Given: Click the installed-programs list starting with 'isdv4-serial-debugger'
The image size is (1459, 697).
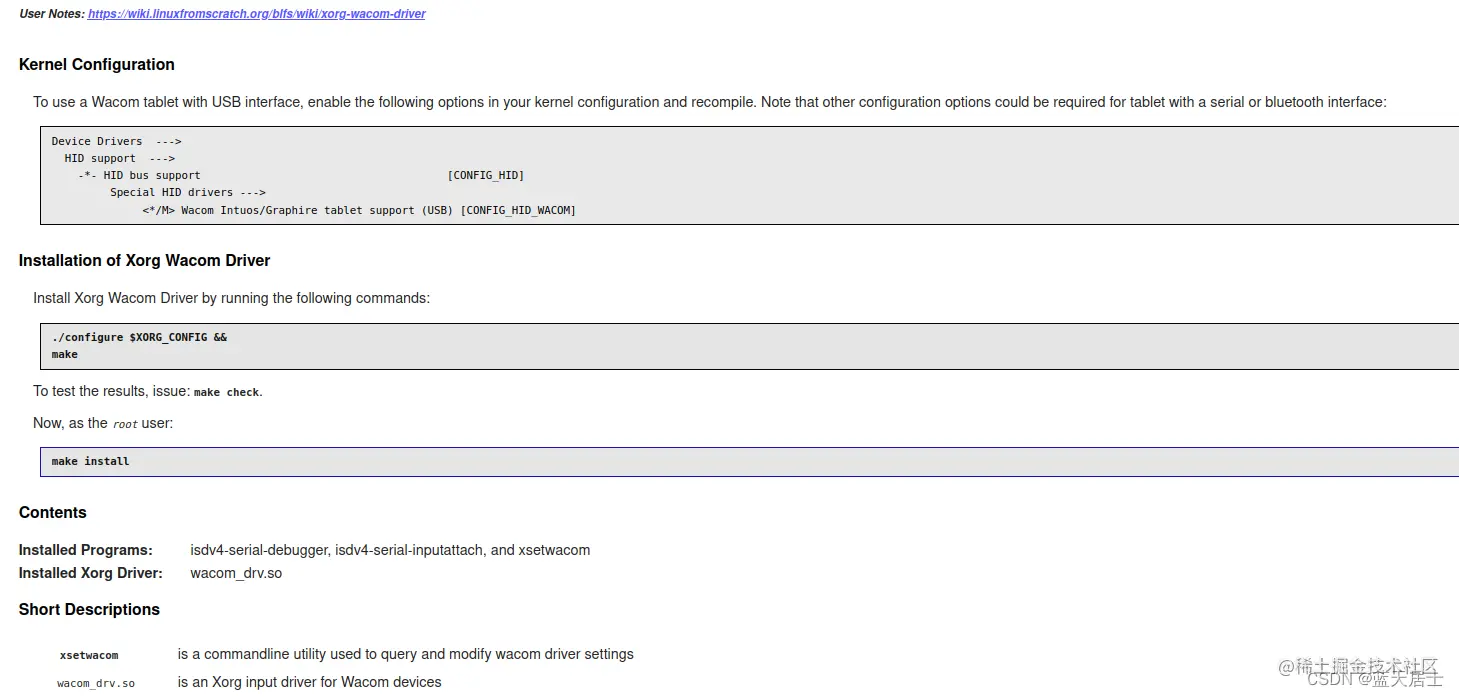Looking at the screenshot, I should (390, 550).
